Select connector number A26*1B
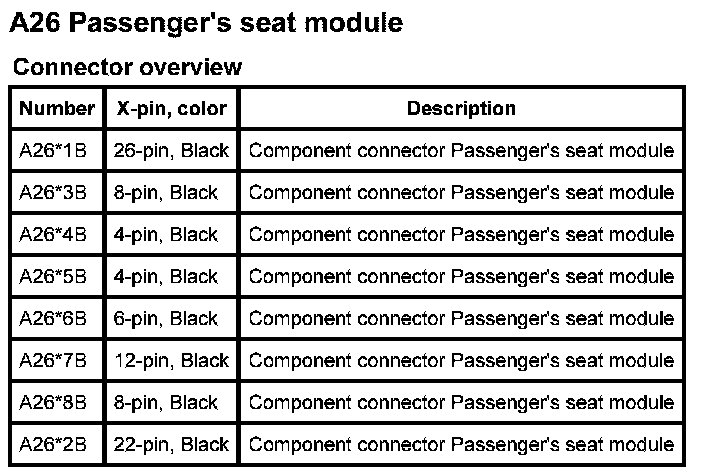The width and height of the screenshot is (704, 472). (54, 151)
